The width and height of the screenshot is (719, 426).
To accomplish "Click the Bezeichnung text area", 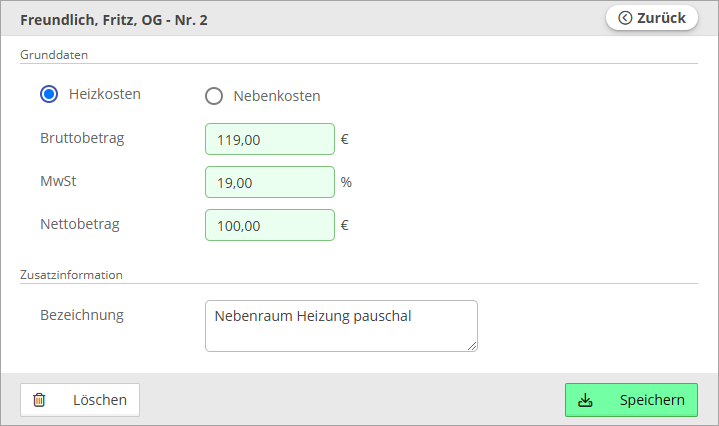I will pos(341,326).
